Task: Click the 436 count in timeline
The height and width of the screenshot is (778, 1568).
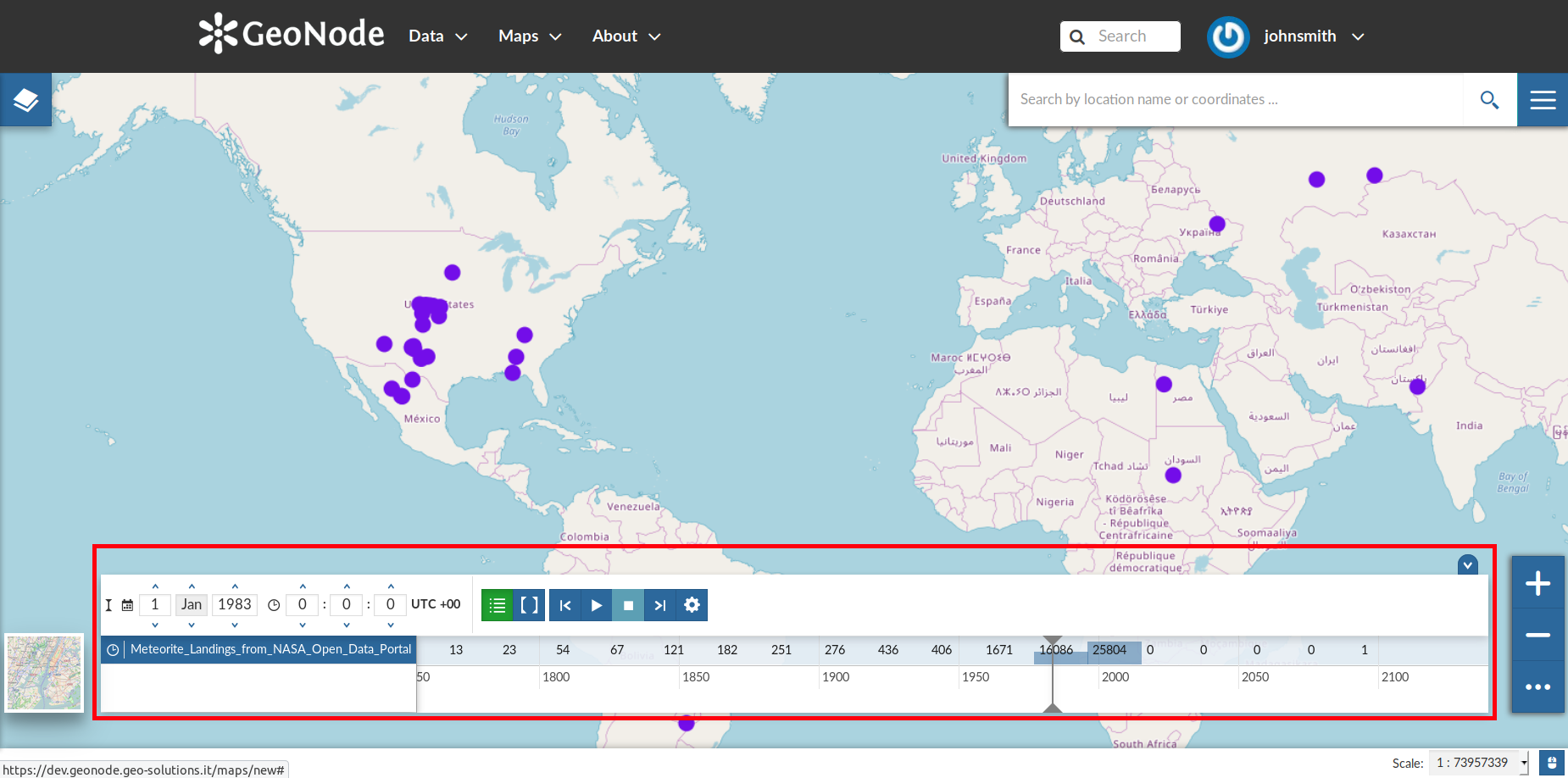Action: click(888, 650)
